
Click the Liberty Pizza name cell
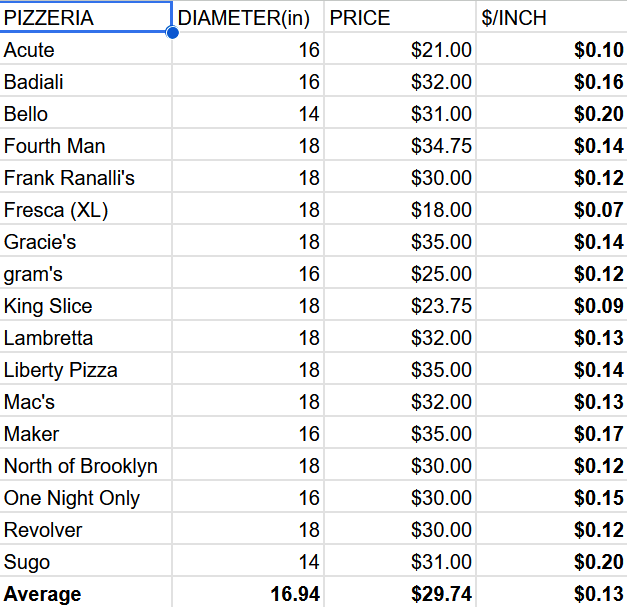(85, 370)
